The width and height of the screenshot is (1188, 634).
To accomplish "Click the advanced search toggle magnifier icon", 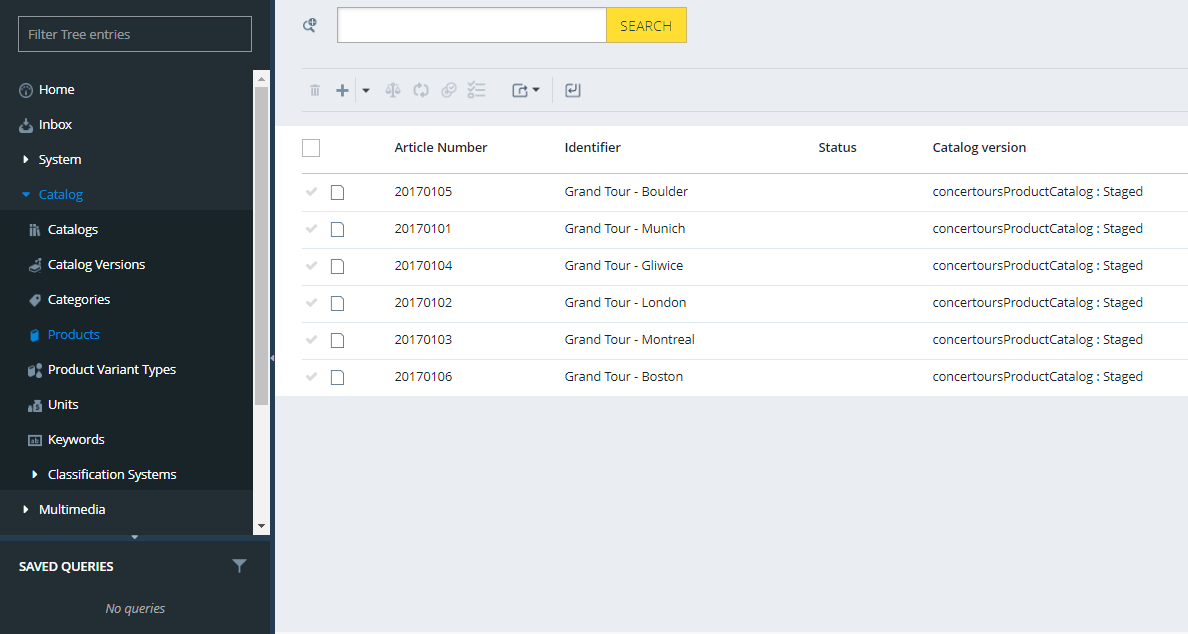I will click(310, 25).
